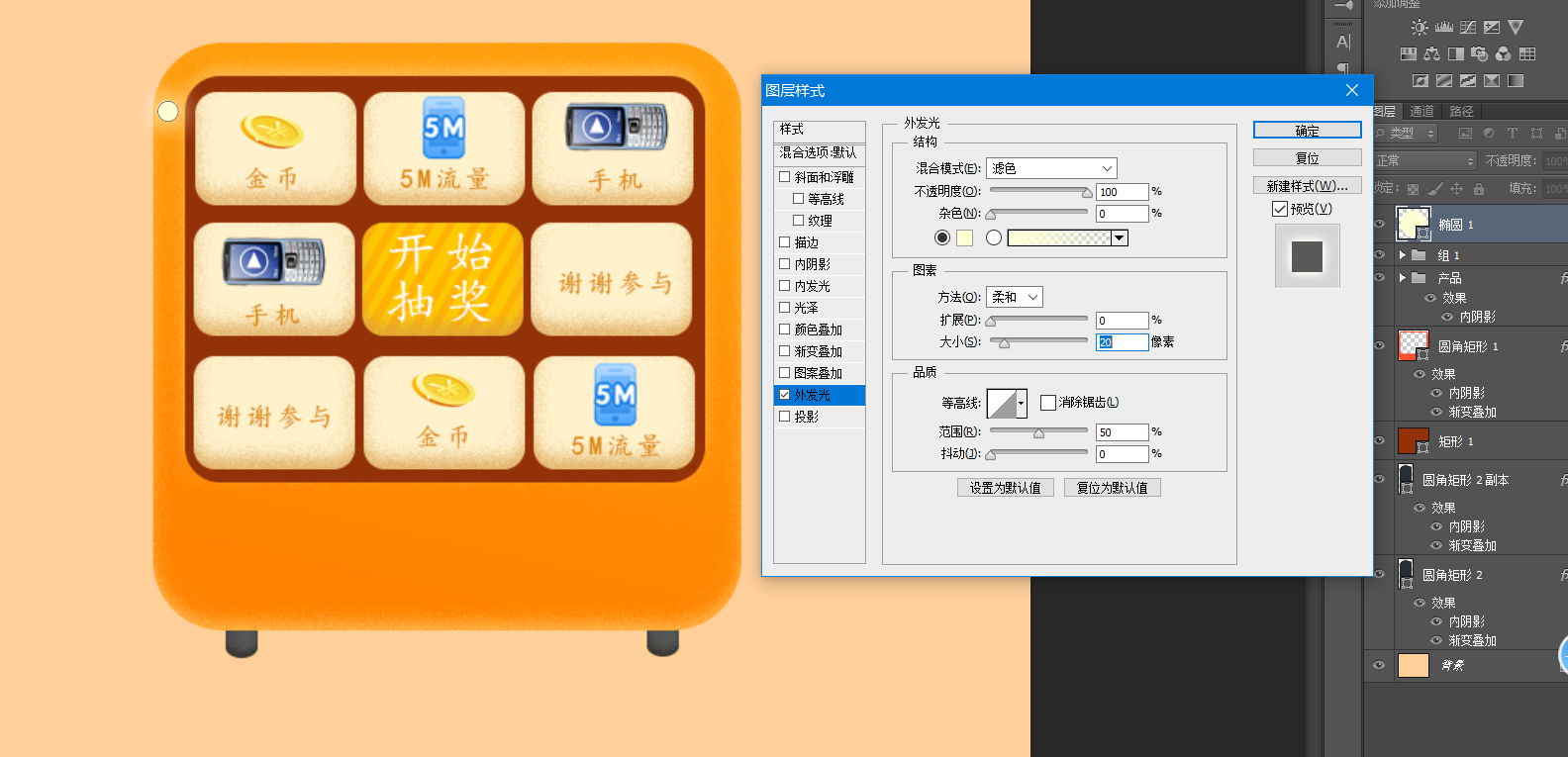
Task: Enable the 内阴影 (Inner Shadow) checkbox
Action: [785, 264]
